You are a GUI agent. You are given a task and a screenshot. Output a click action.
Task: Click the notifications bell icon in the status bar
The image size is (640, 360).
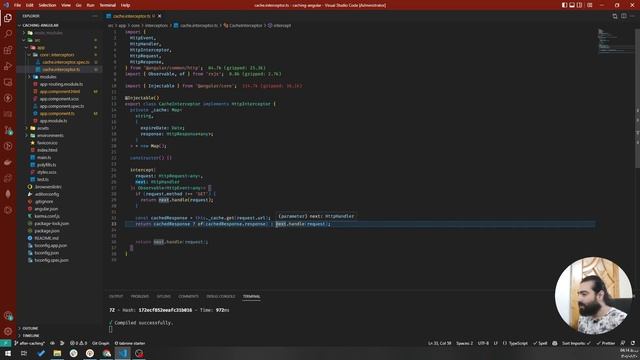pyautogui.click(x=633, y=343)
